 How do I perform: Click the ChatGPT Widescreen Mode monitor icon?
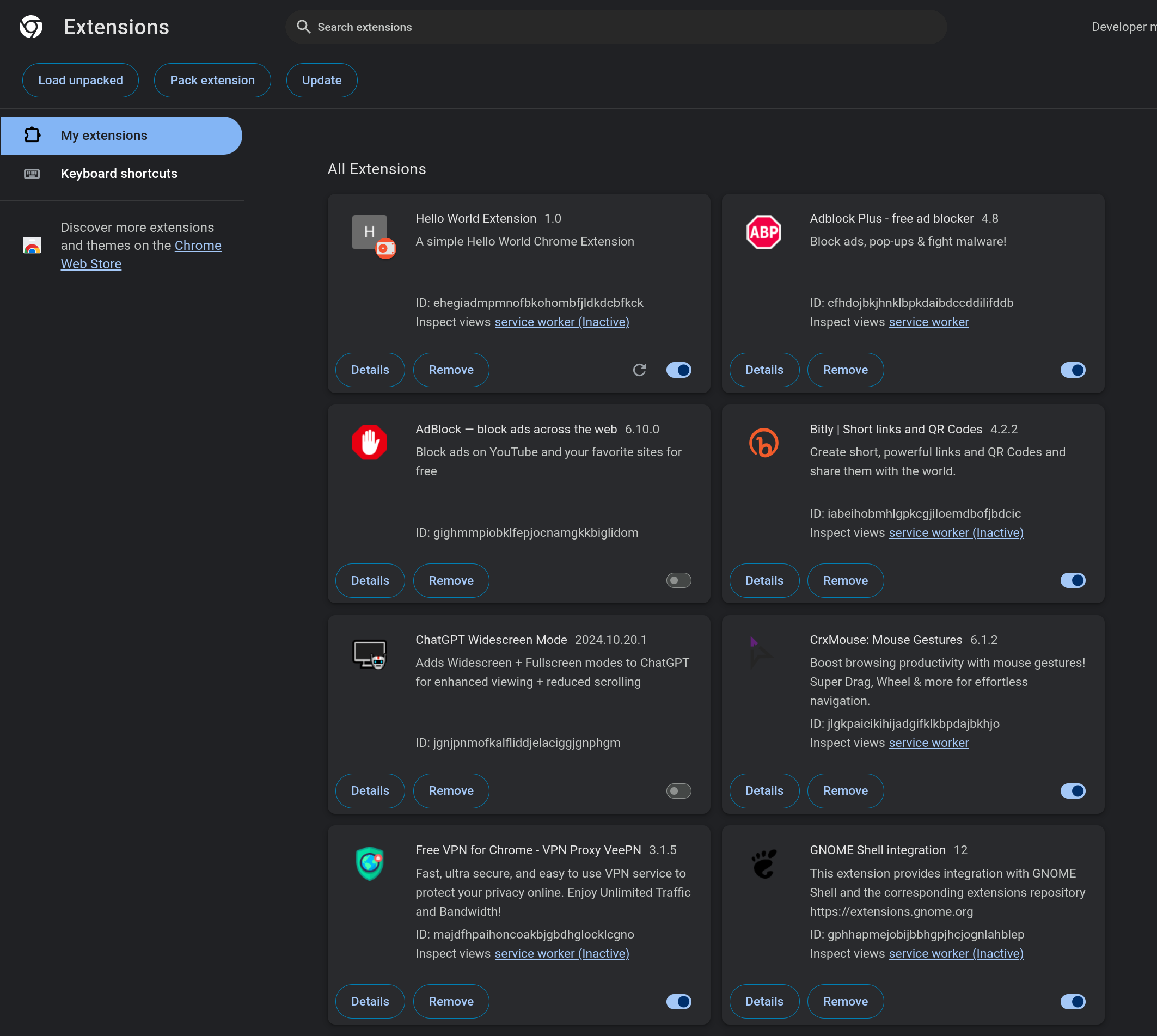[x=370, y=654]
